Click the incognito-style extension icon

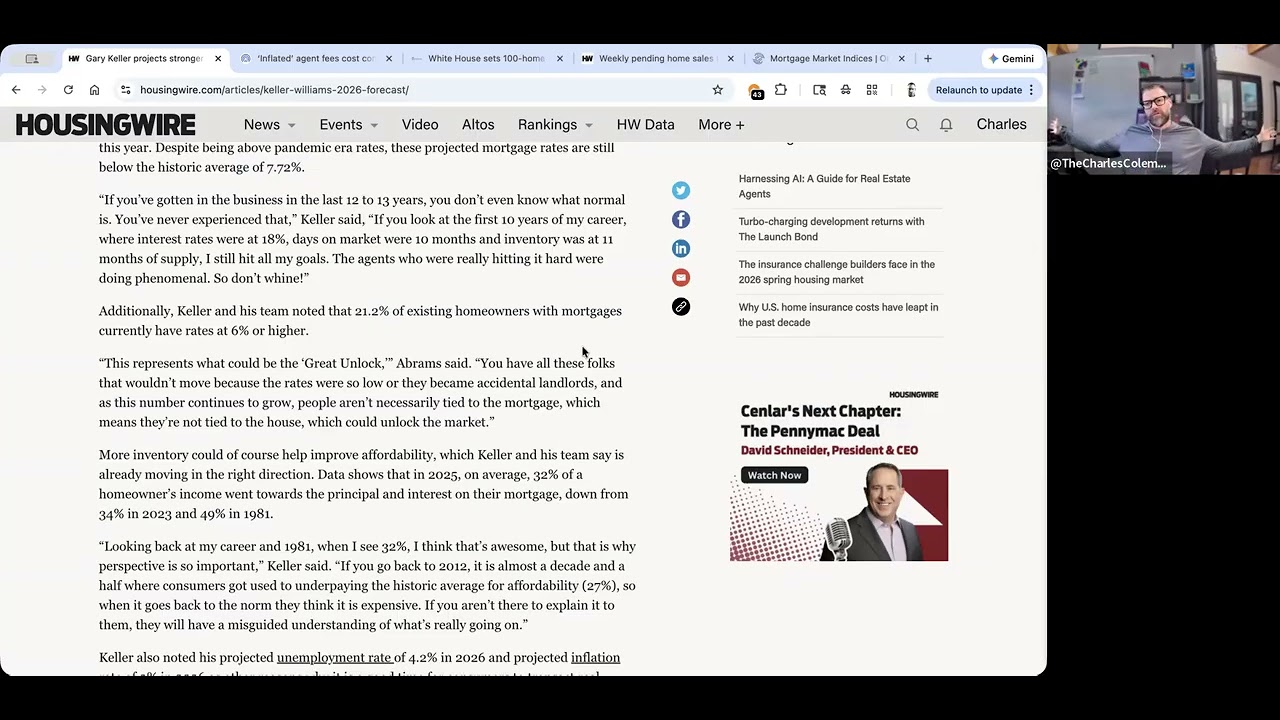[846, 90]
